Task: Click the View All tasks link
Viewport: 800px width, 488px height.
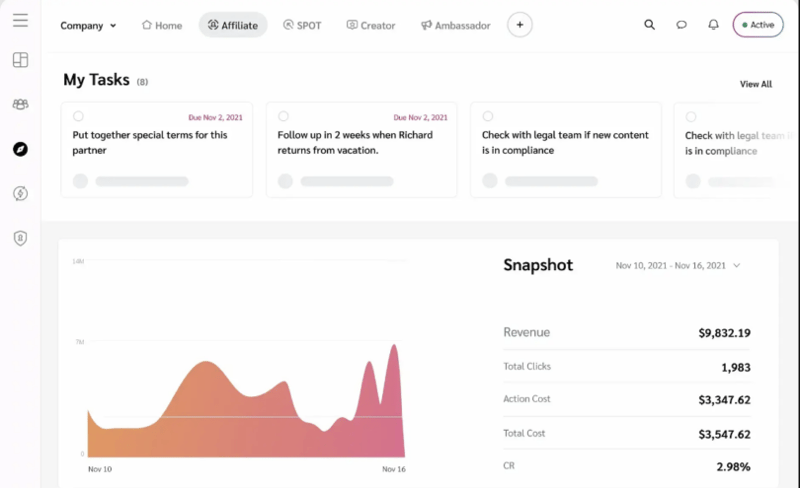Action: pyautogui.click(x=756, y=84)
